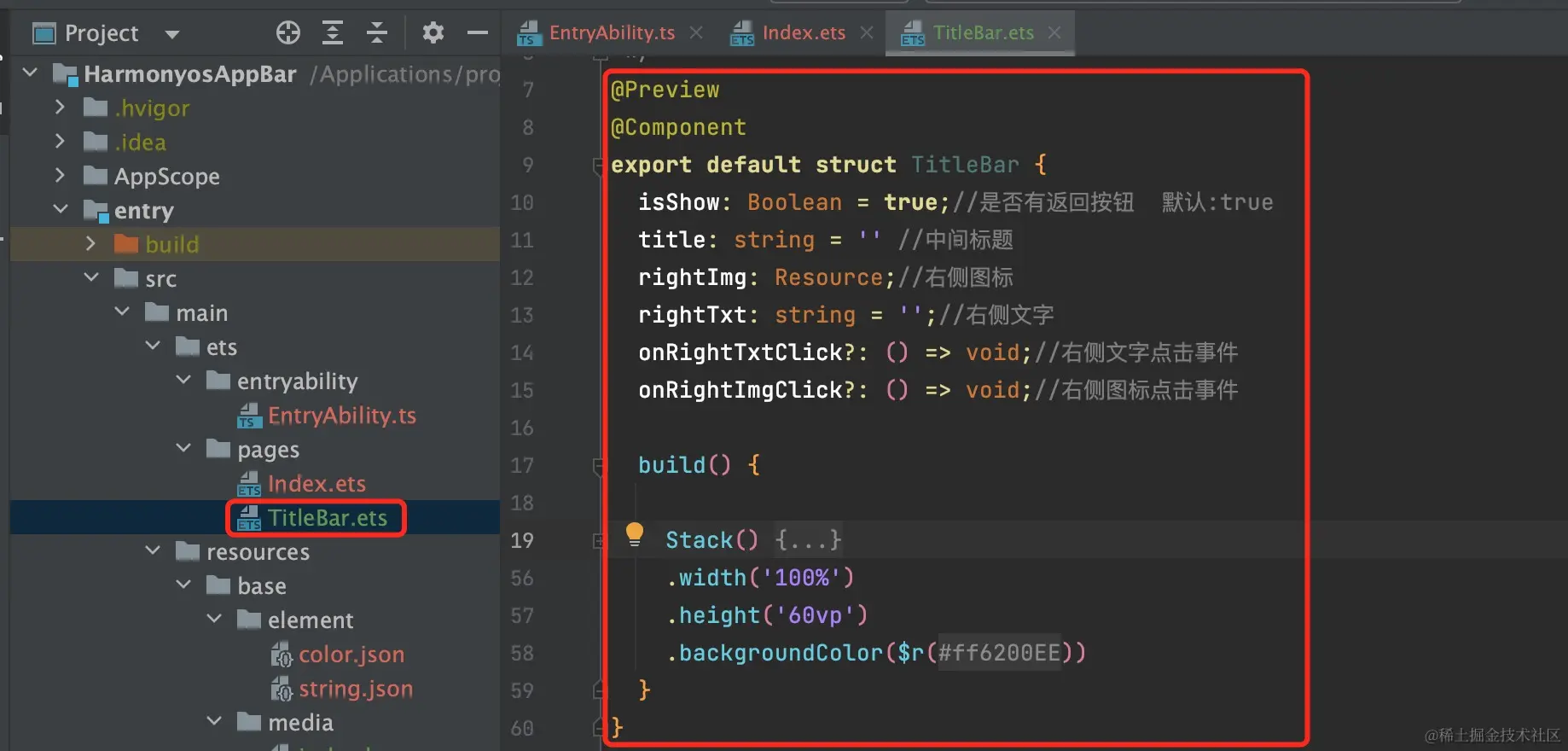Viewport: 1568px width, 751px height.
Task: Toggle fold at export default struct line
Action: 600,165
